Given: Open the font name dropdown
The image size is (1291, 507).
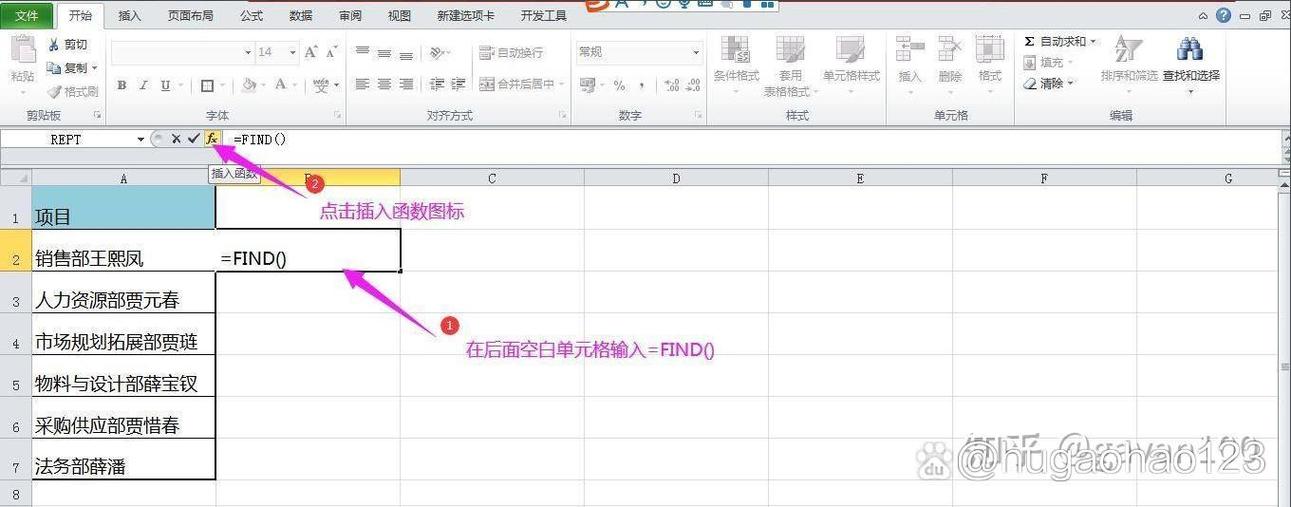Looking at the screenshot, I should [248, 52].
